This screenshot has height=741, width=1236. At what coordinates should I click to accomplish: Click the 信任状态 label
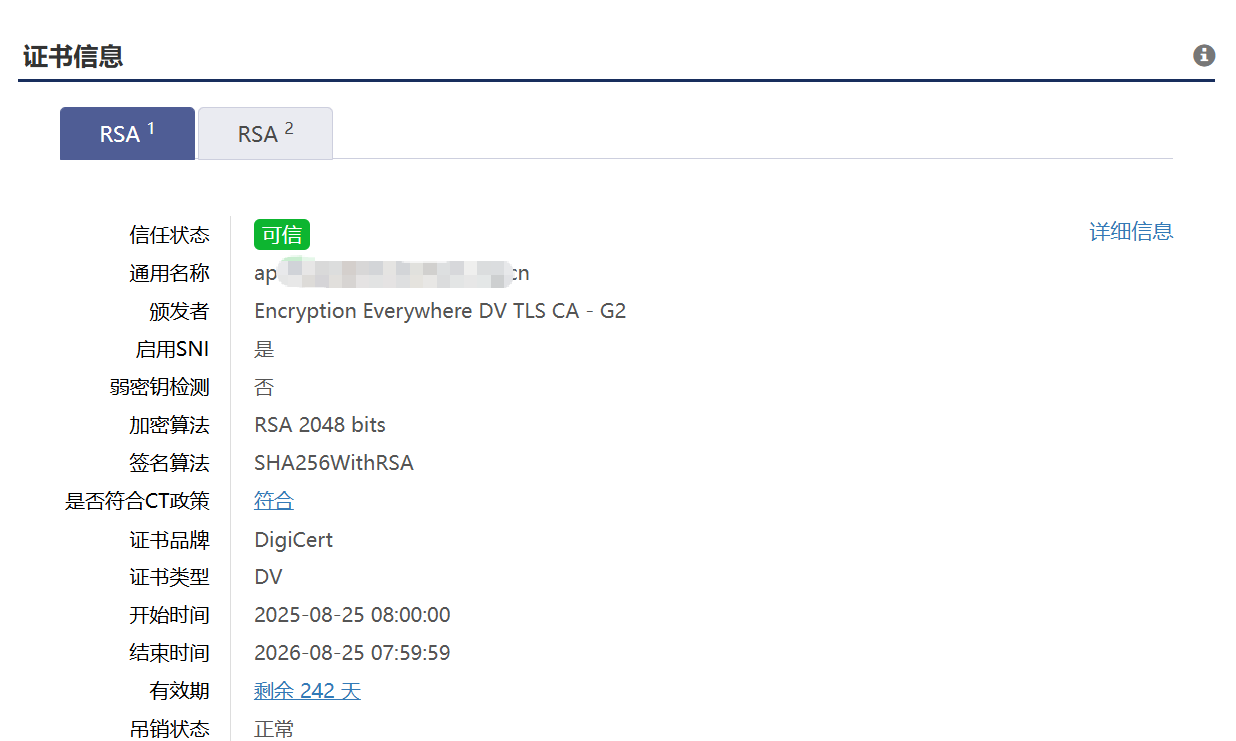point(170,235)
